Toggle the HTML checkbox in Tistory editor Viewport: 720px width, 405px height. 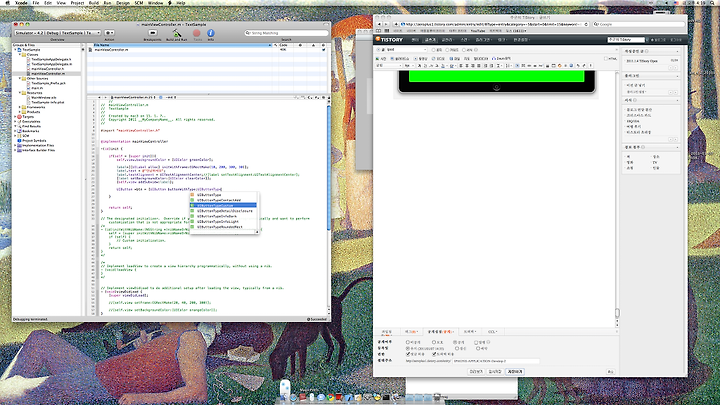click(x=606, y=59)
